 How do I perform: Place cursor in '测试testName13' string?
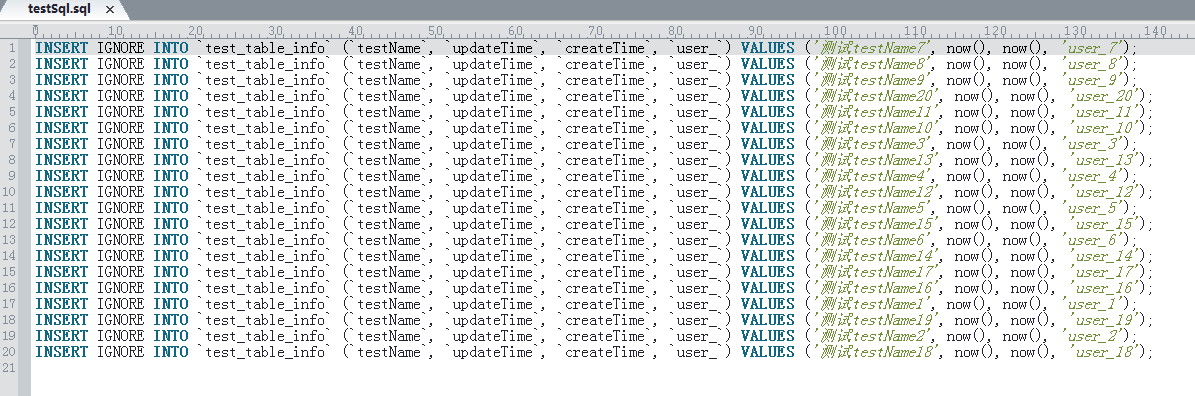click(x=876, y=160)
